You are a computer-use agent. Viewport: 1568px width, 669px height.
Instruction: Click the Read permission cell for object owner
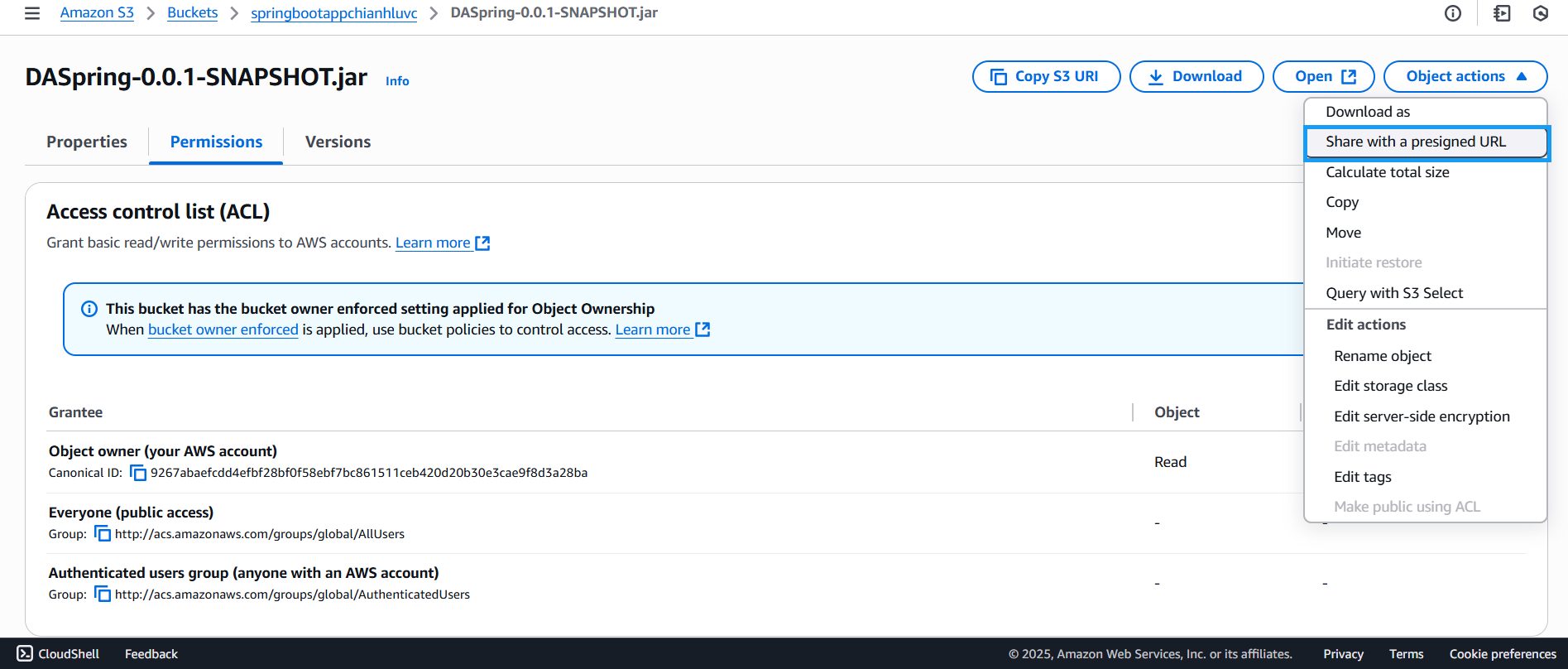(x=1170, y=462)
